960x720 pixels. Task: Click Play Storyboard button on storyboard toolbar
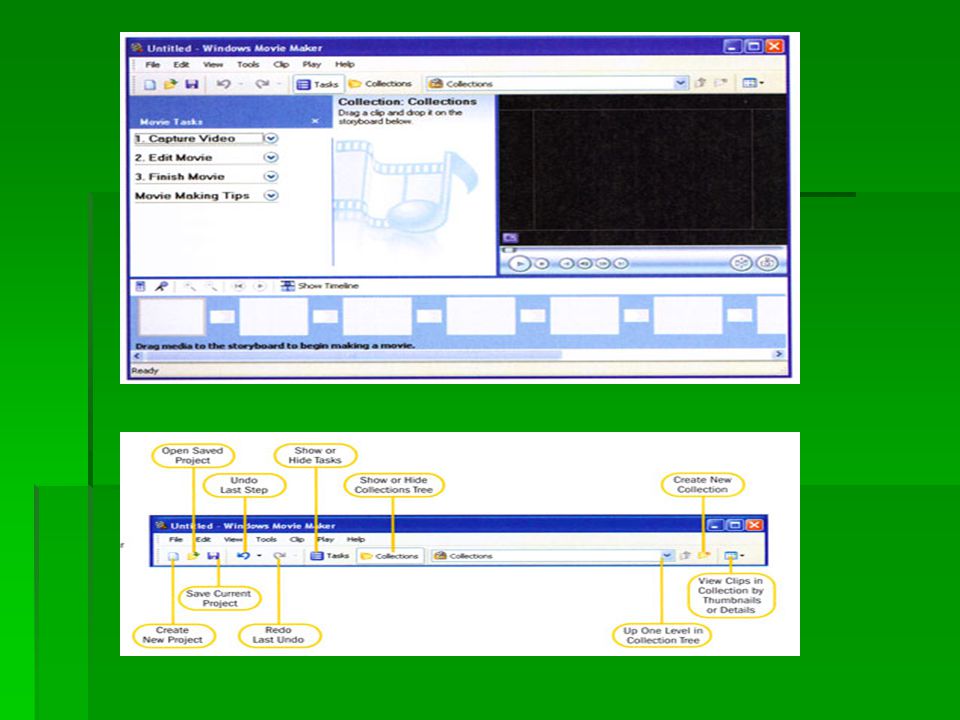coord(260,286)
